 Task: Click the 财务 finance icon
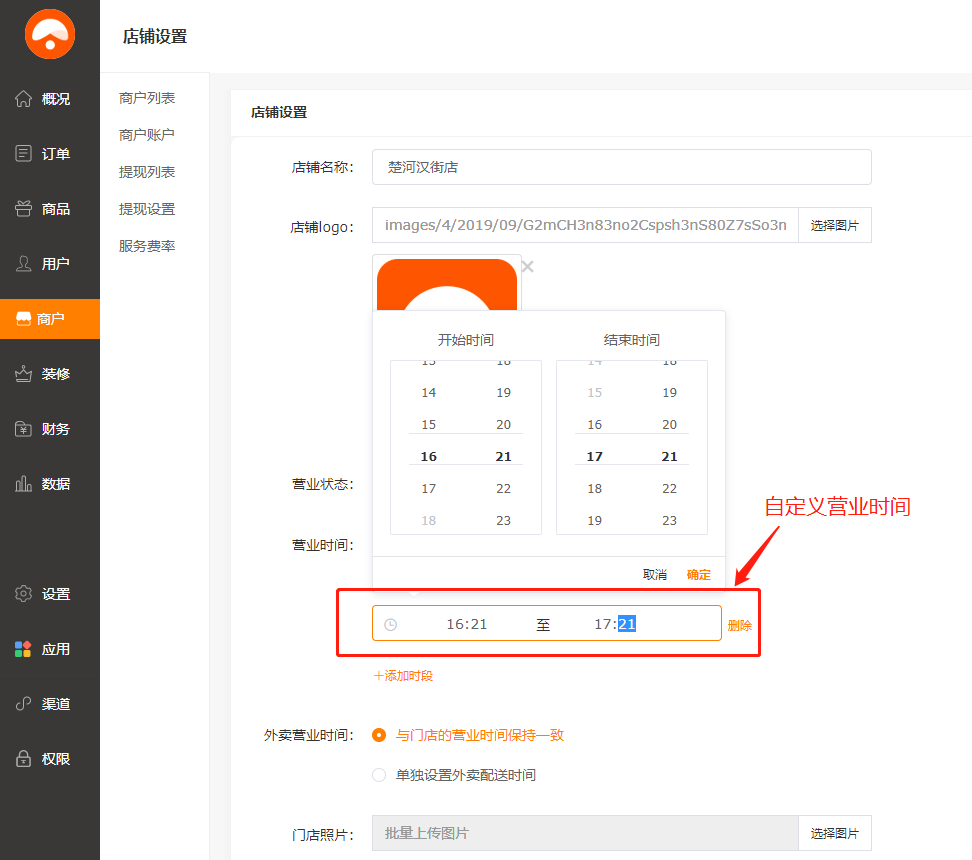(x=24, y=429)
